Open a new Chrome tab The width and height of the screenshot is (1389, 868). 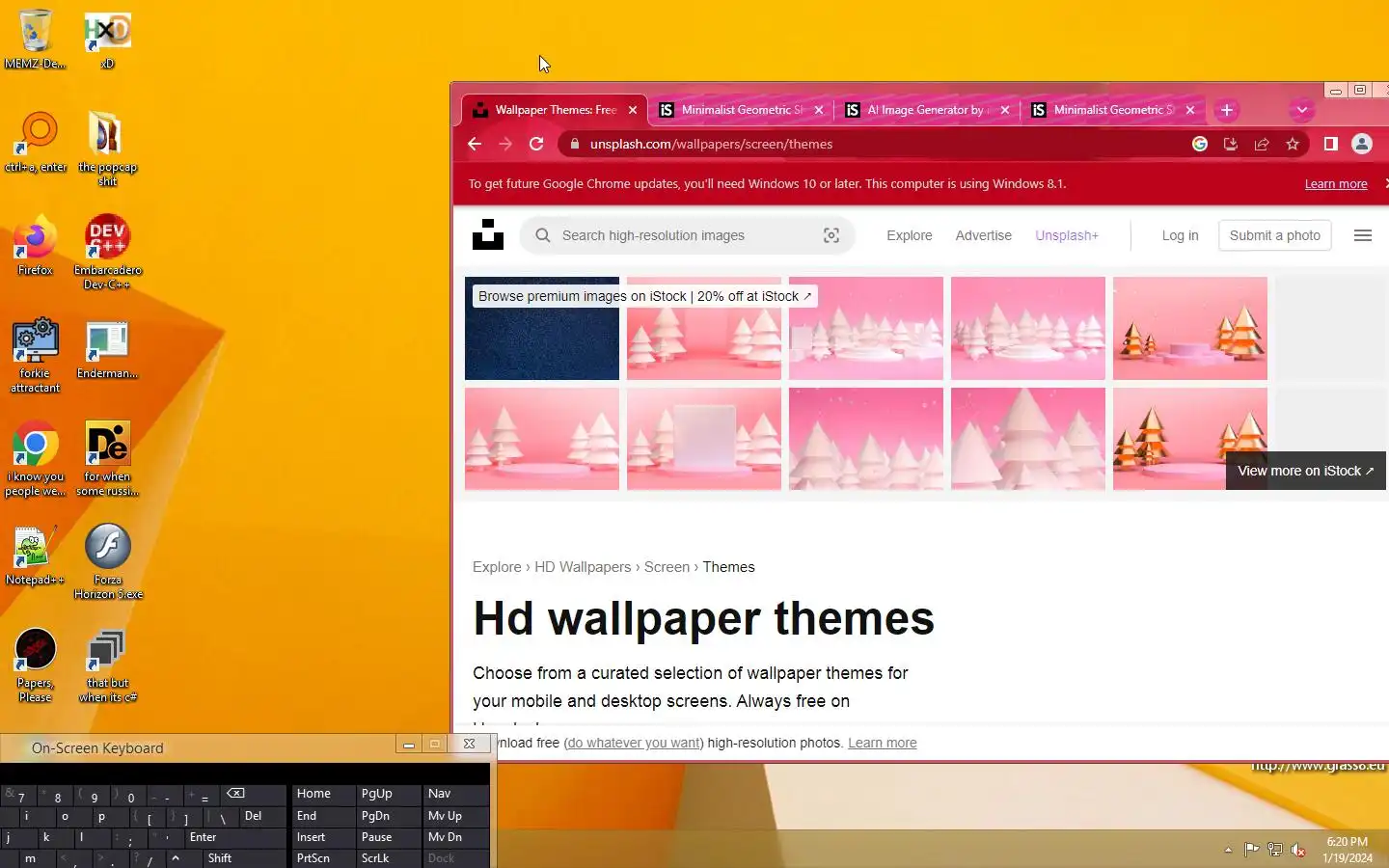[1227, 110]
